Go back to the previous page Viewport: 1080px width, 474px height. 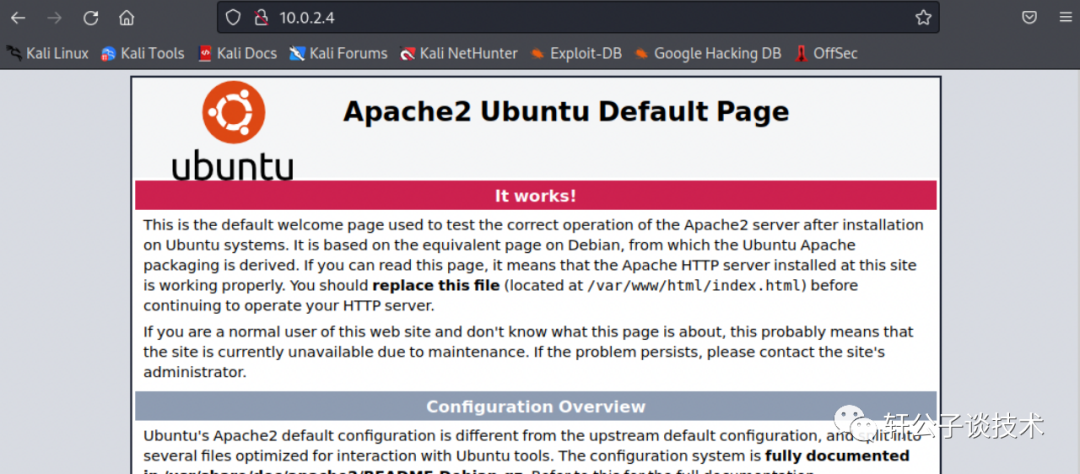pos(18,18)
